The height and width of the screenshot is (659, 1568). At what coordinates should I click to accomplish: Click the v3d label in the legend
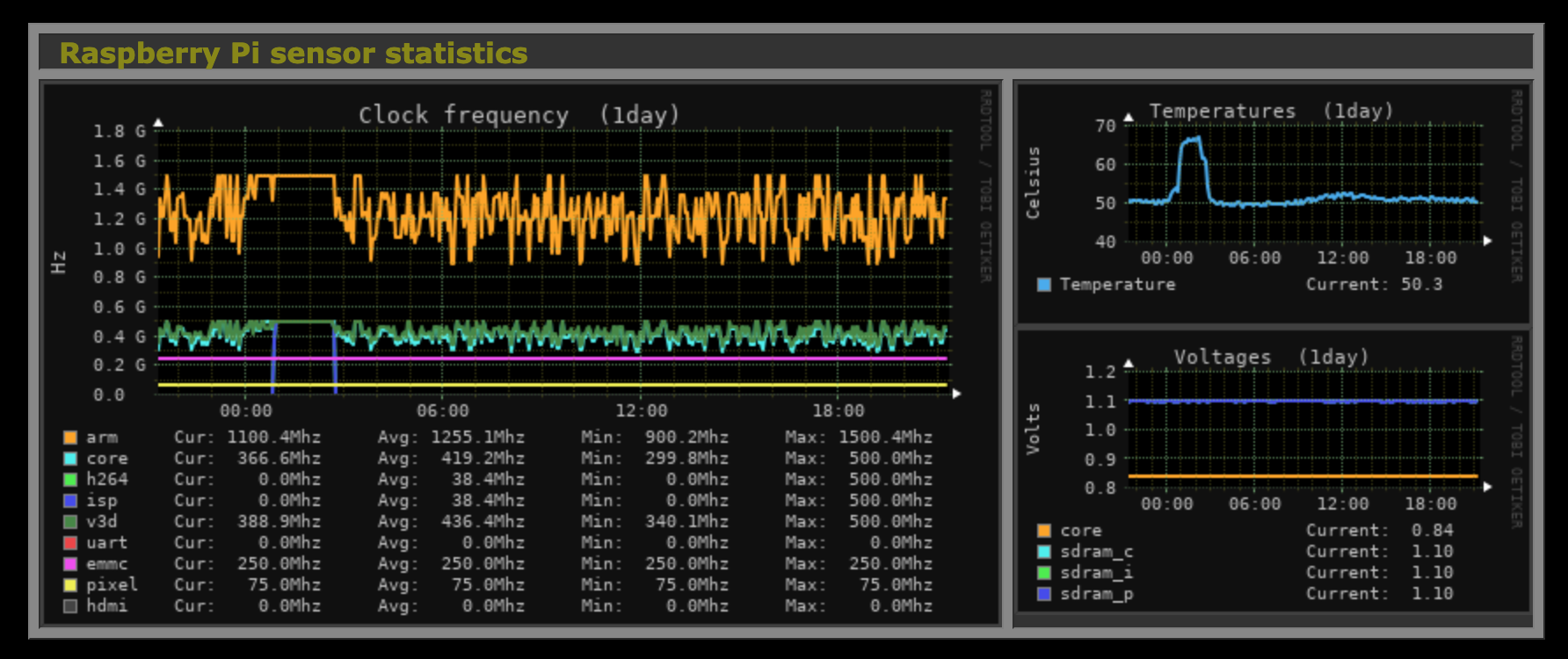point(102,522)
